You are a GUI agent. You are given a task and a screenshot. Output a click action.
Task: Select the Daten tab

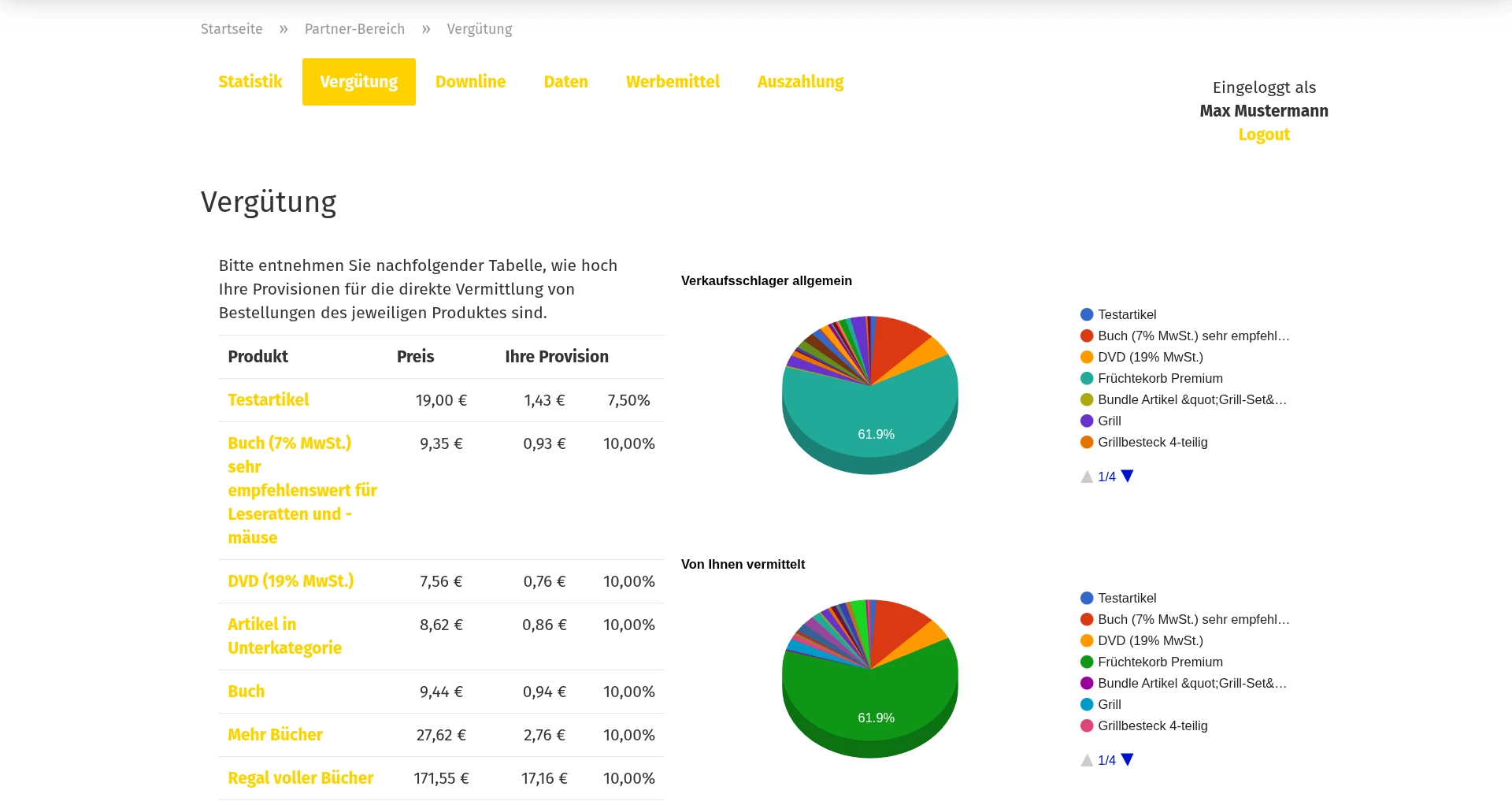(x=565, y=82)
